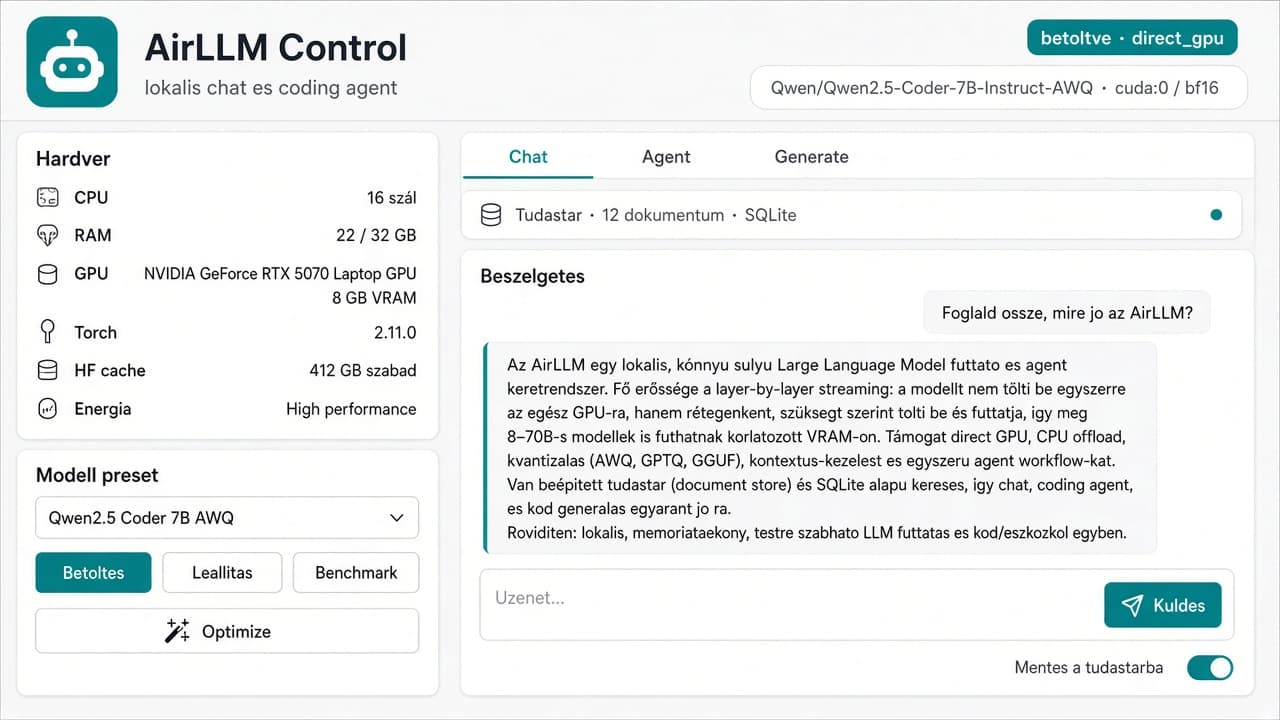Switch to the Agent tab
The width and height of the screenshot is (1280, 720).
tap(666, 157)
